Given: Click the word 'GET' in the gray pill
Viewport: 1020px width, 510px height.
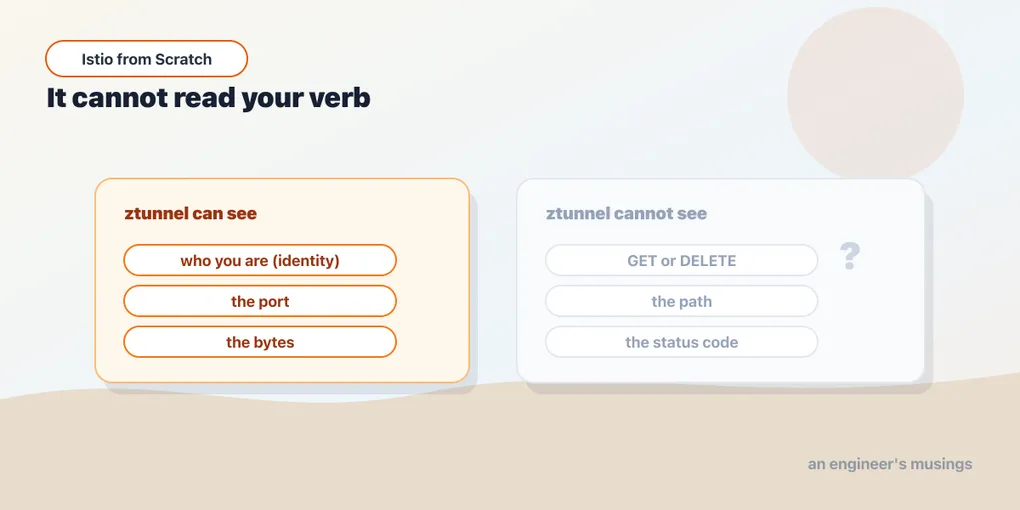Looking at the screenshot, I should point(642,261).
